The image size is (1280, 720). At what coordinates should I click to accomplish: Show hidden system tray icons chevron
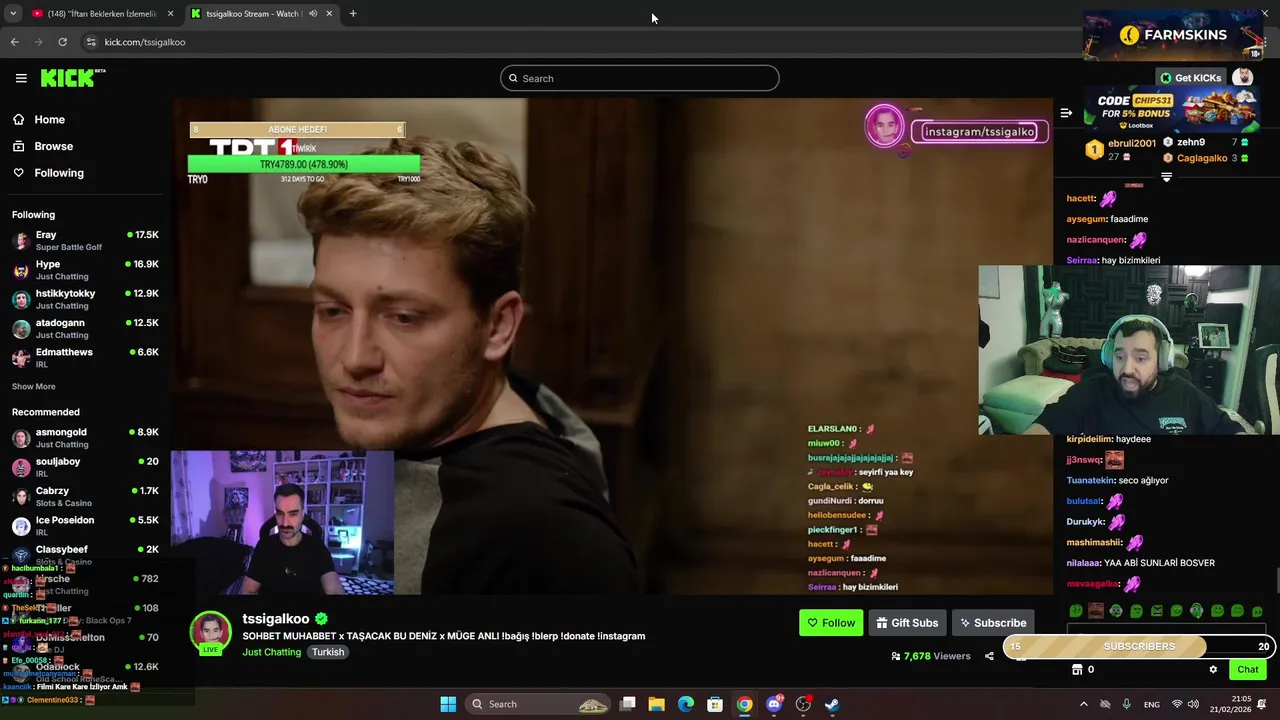pos(1083,704)
